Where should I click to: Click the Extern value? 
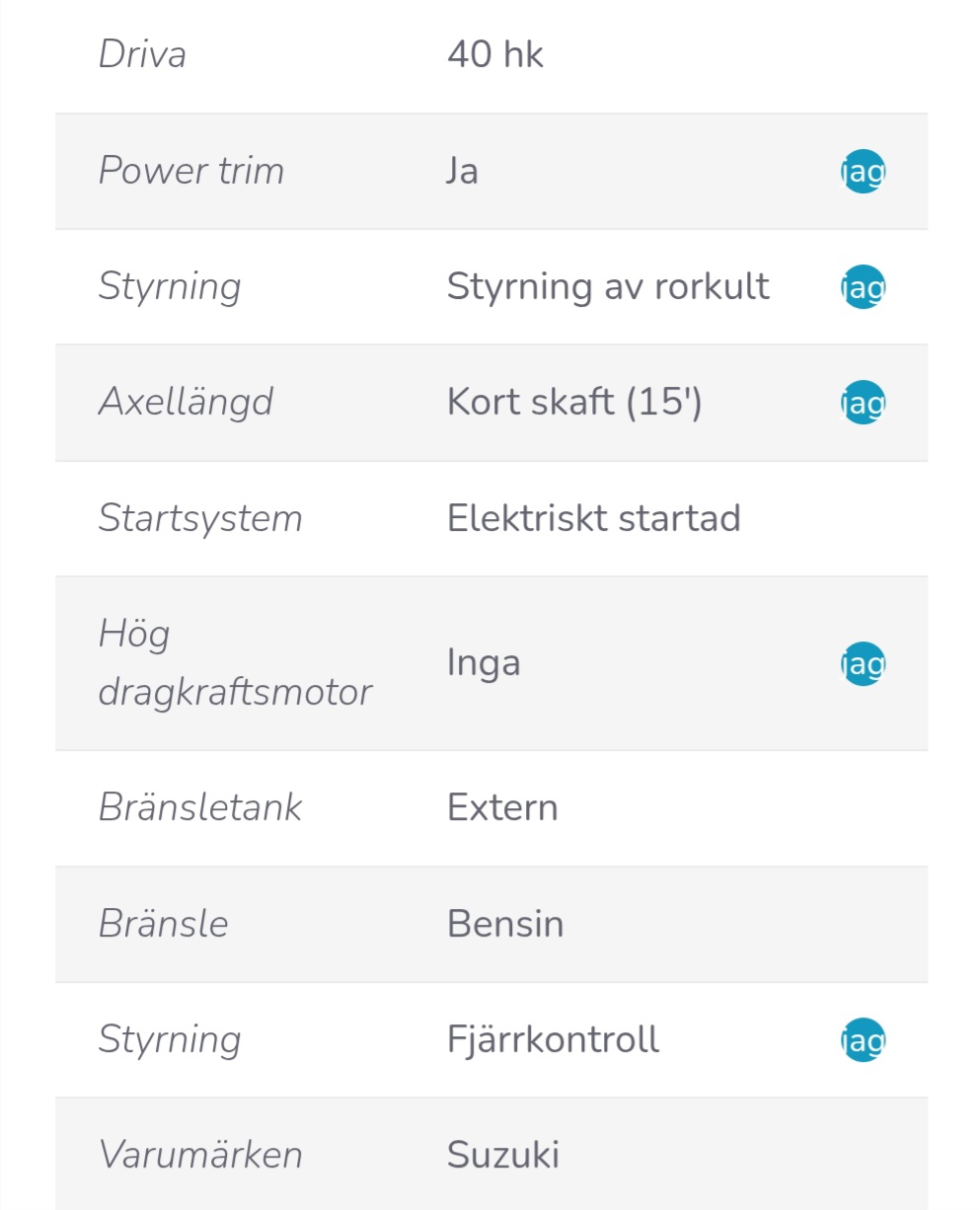[x=502, y=808]
